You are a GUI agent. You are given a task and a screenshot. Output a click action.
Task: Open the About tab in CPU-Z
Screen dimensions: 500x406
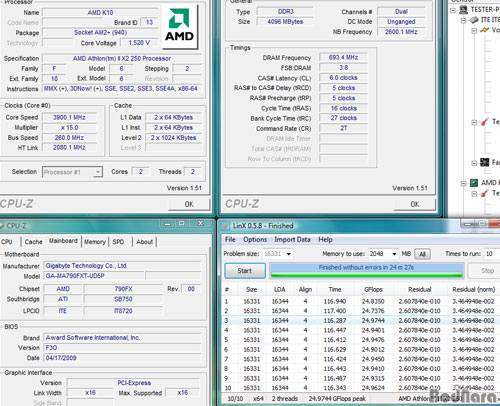pyautogui.click(x=144, y=242)
